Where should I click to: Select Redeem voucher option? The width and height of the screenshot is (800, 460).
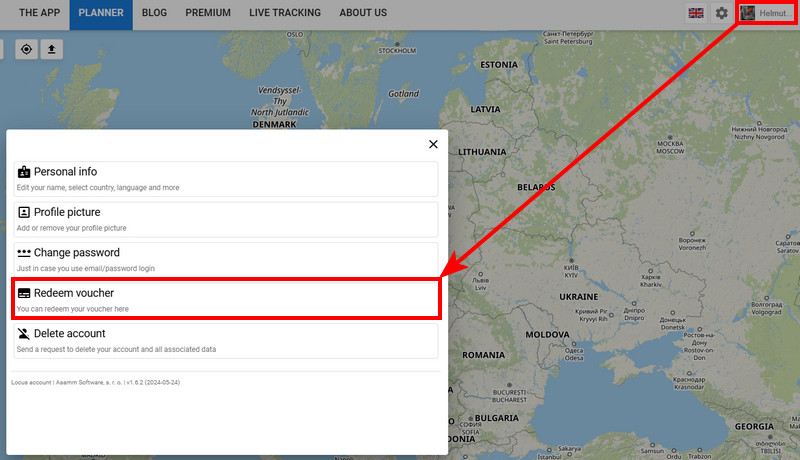coord(227,300)
